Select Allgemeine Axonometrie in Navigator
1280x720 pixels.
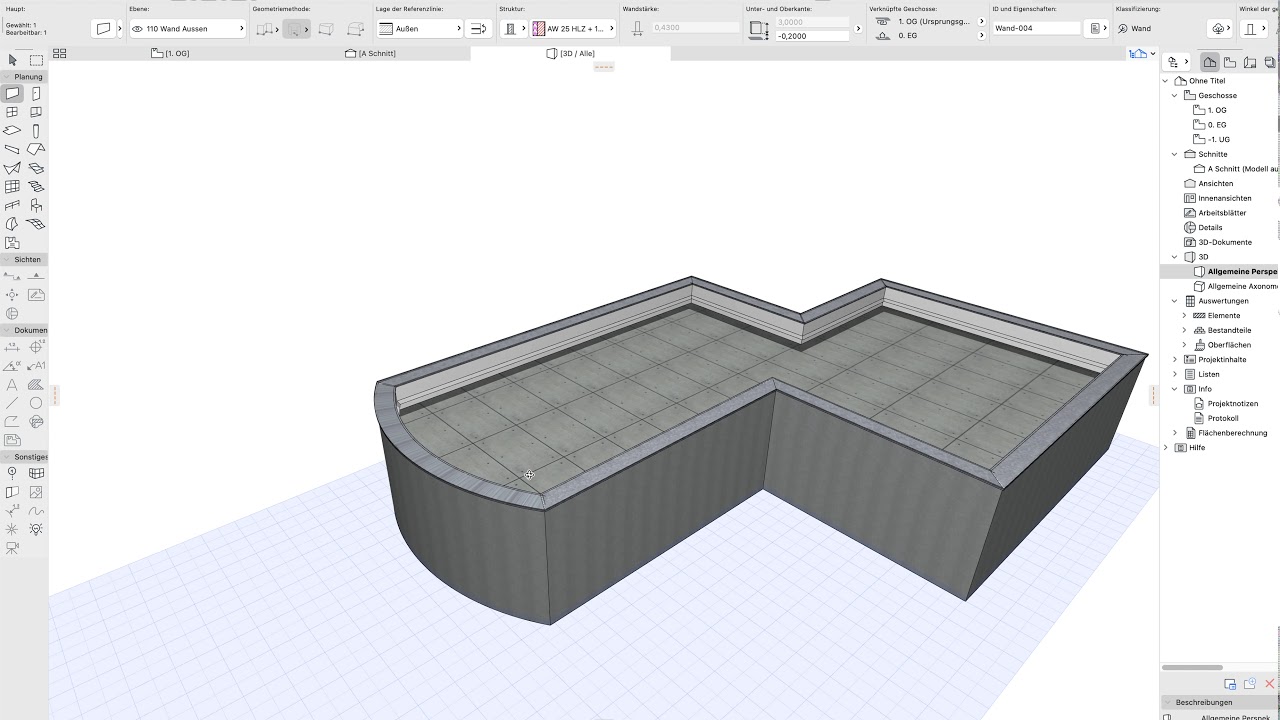[1235, 286]
